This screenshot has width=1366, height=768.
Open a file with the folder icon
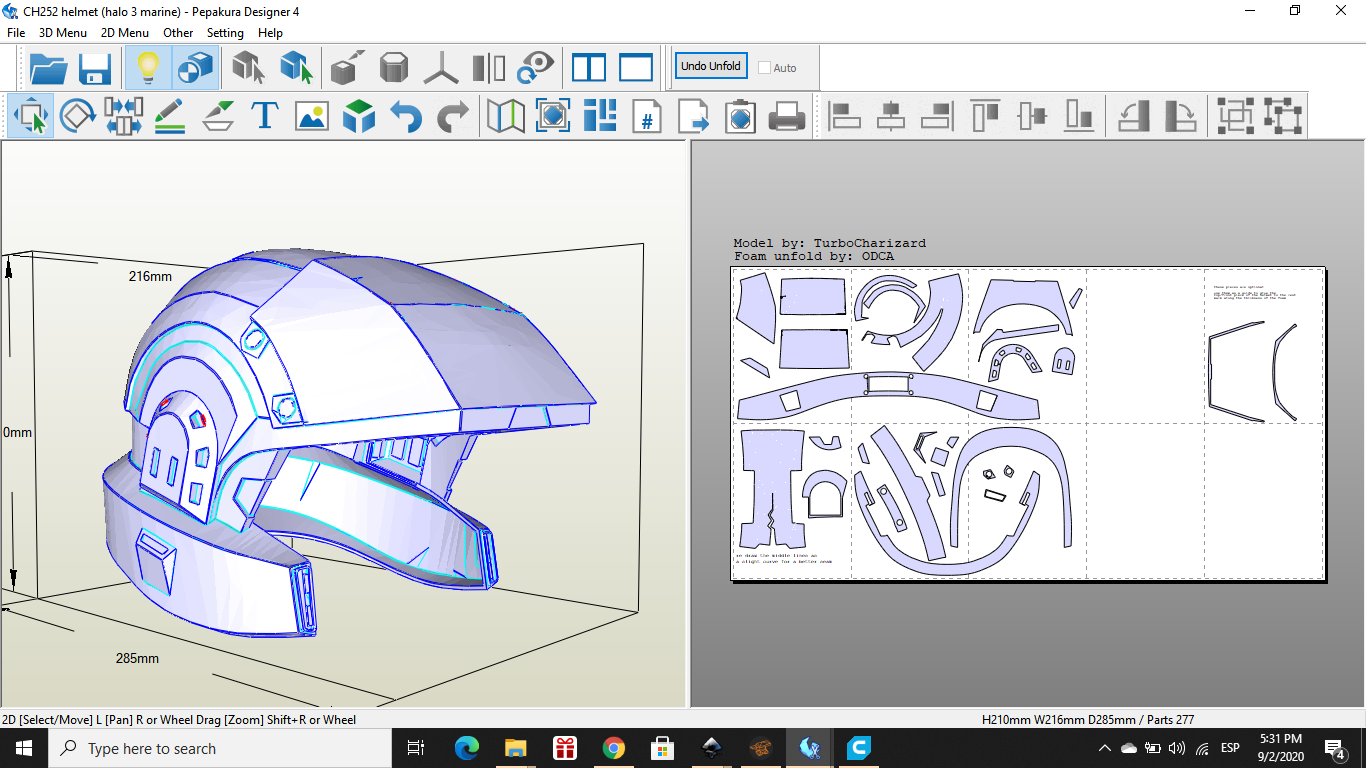49,68
